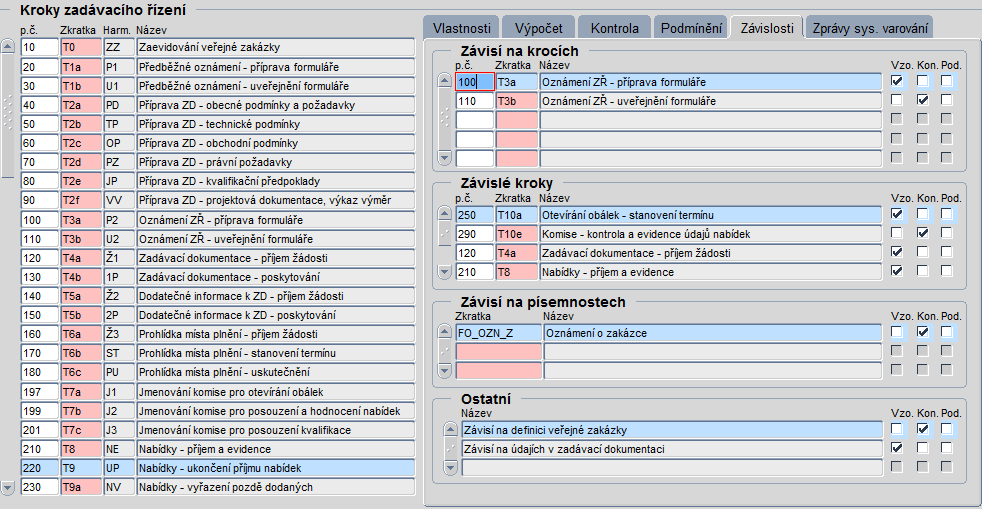Click the p.č. field containing 100 in Závisí na krocích
Screen dimensions: 982x509
coord(475,82)
